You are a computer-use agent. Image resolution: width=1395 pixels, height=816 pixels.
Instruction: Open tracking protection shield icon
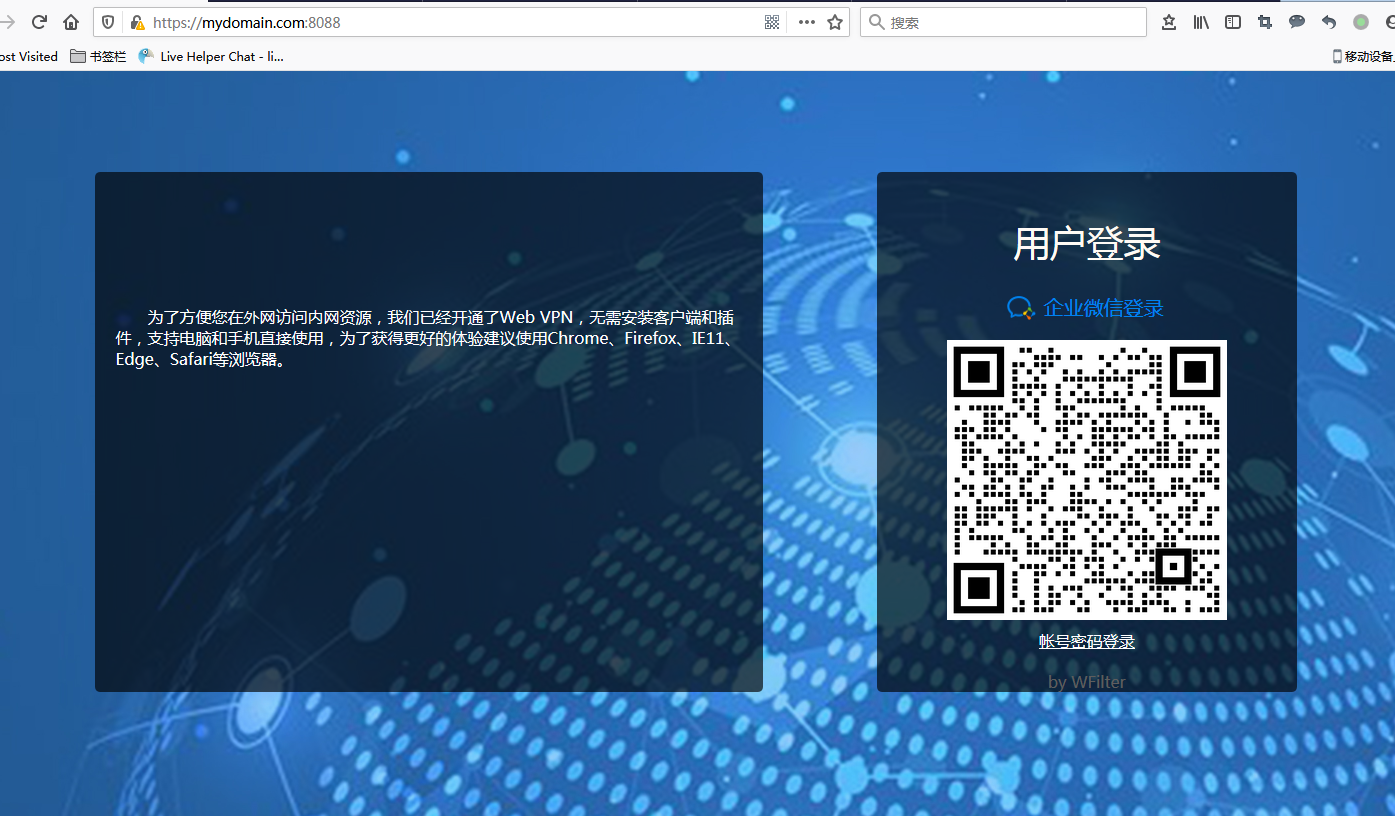[109, 22]
